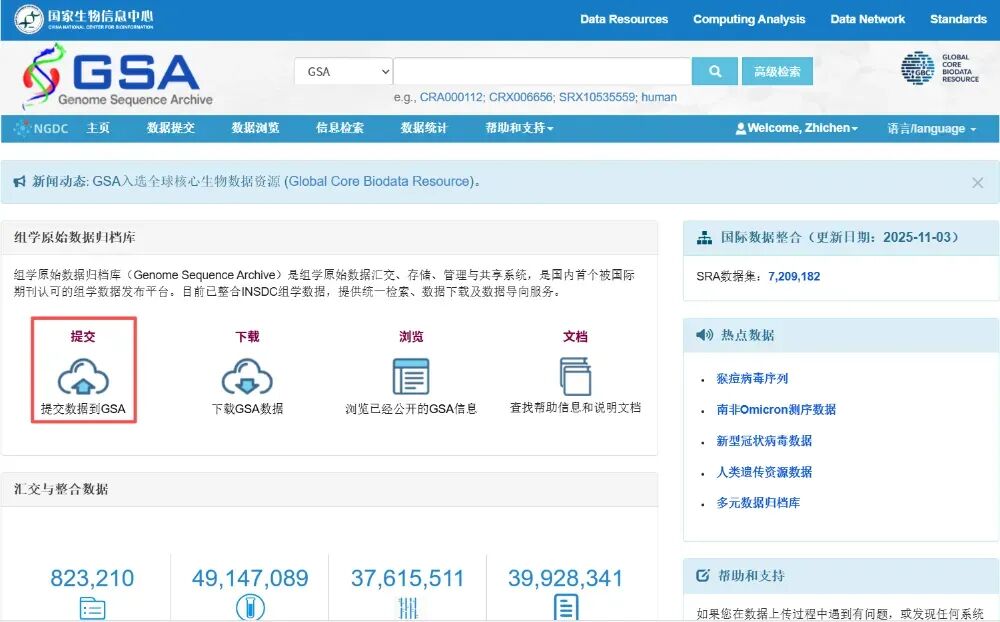Click the browse list icon under 浏览

tap(411, 376)
